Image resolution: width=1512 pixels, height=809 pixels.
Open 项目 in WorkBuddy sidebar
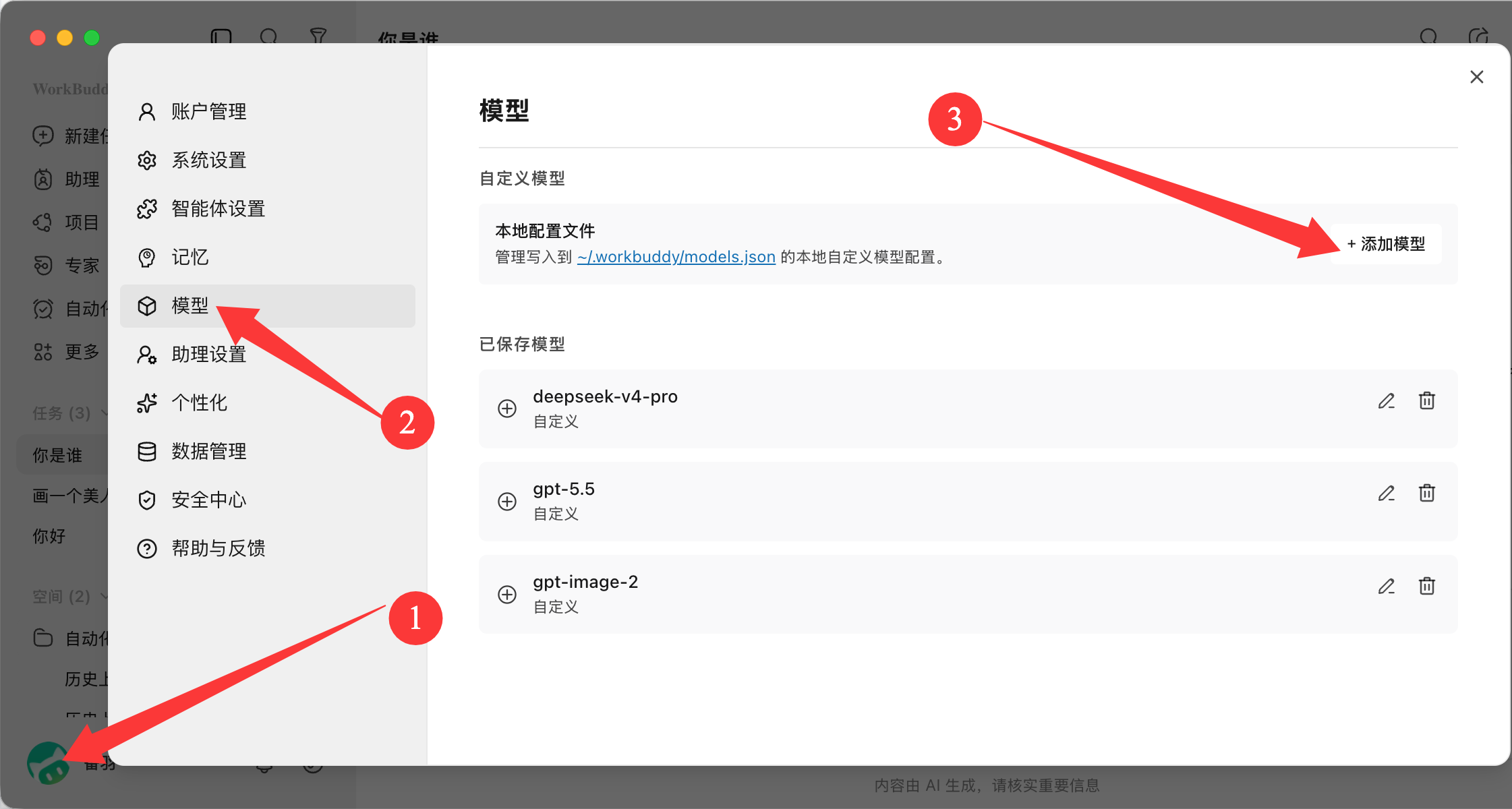[66, 222]
